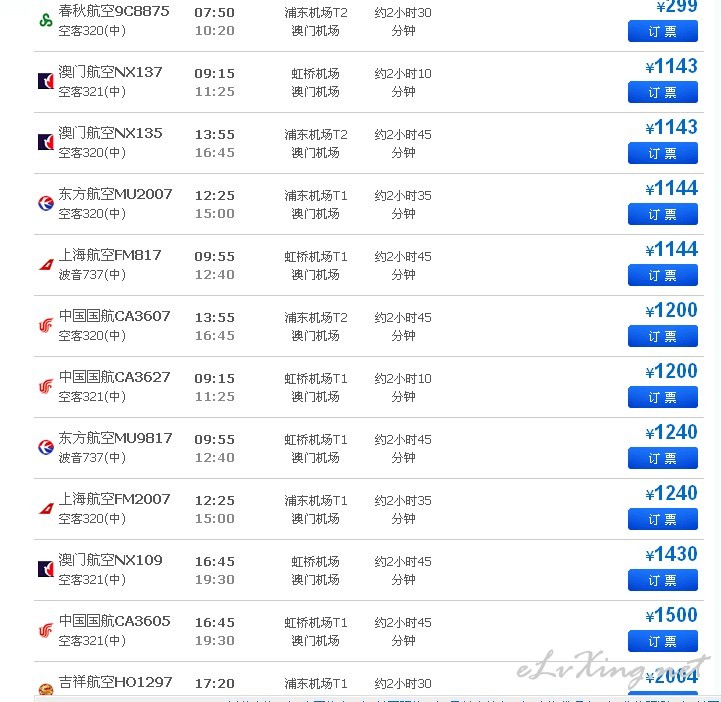Click the Shanghai Airlines logo beside FM817
The image size is (721, 702).
pyautogui.click(x=46, y=264)
